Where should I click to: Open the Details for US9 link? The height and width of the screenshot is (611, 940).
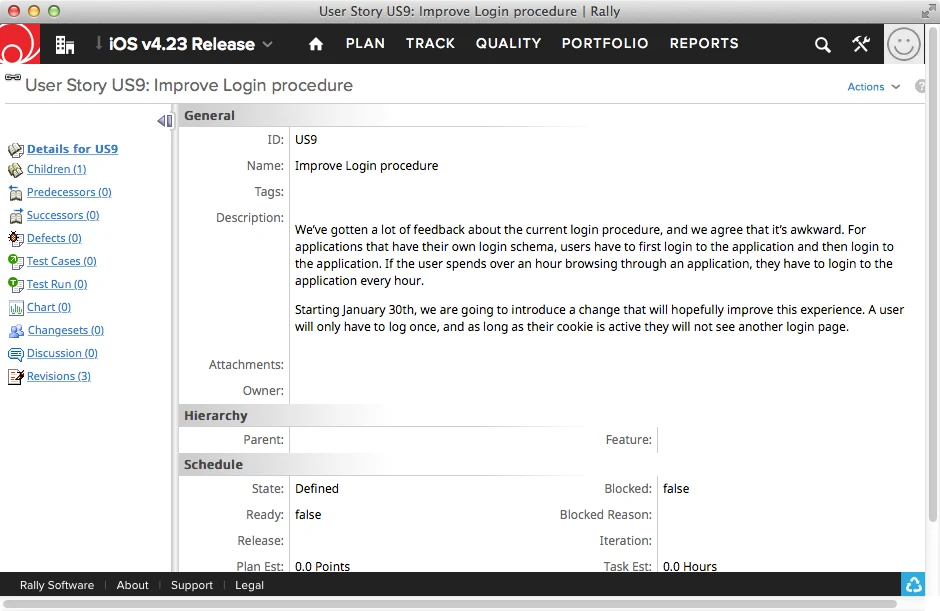pyautogui.click(x=73, y=149)
